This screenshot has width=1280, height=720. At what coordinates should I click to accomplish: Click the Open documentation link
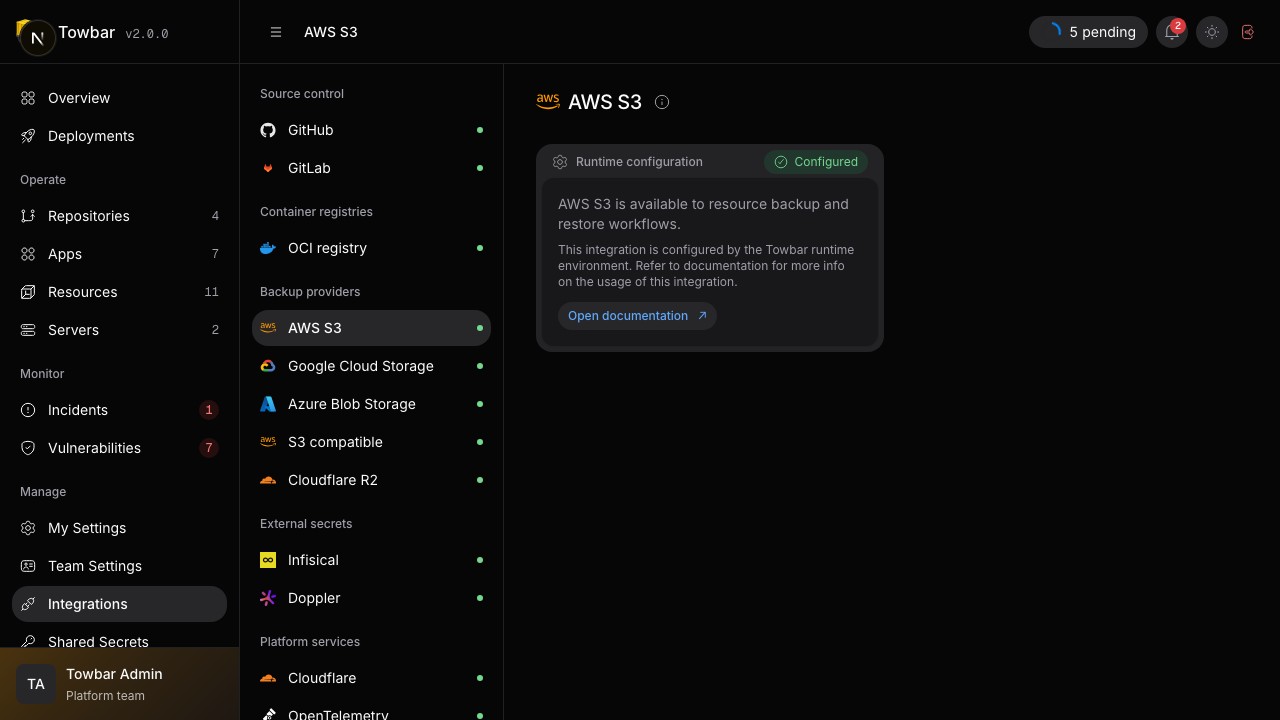point(637,316)
